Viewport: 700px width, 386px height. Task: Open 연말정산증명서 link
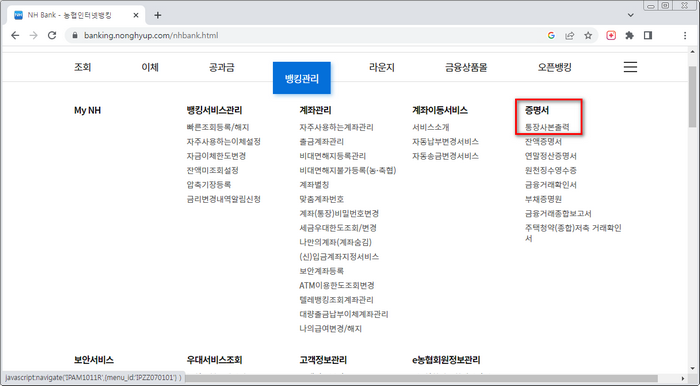point(551,156)
